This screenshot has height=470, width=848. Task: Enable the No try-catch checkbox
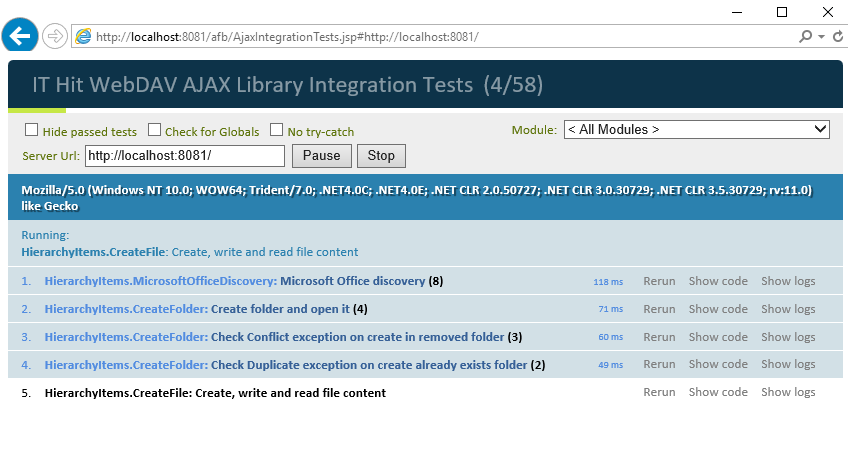point(276,130)
